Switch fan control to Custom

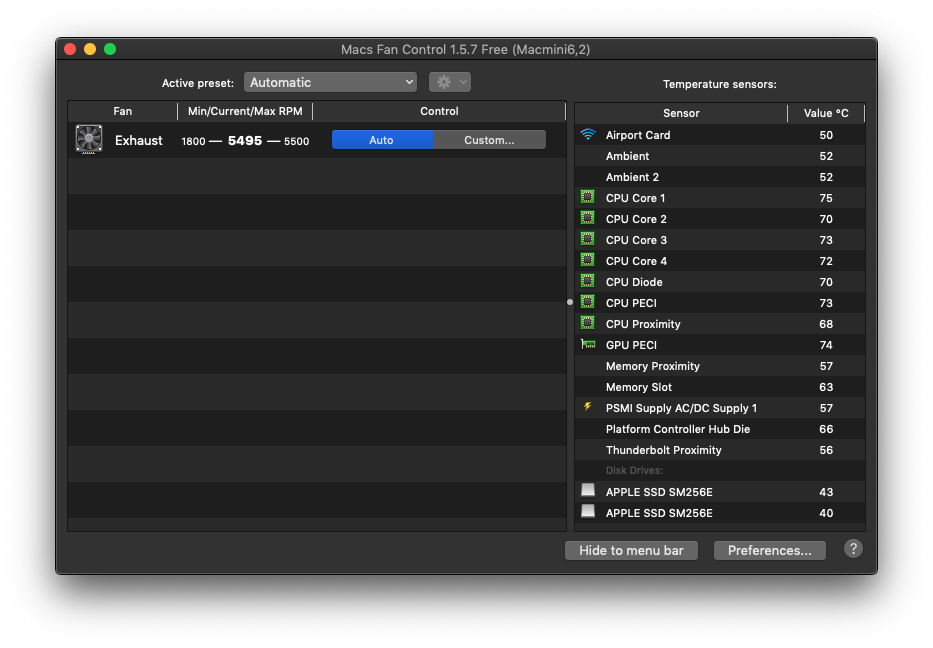[489, 140]
